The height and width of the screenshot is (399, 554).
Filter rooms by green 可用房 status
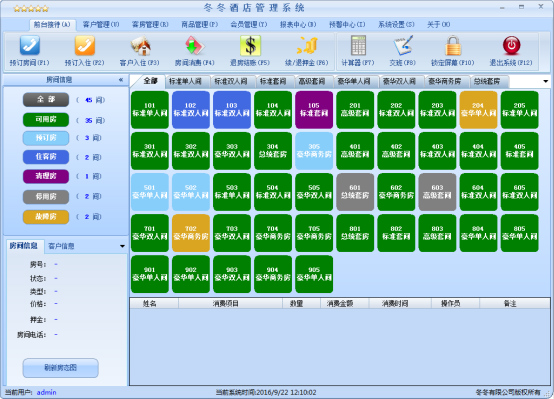click(46, 120)
